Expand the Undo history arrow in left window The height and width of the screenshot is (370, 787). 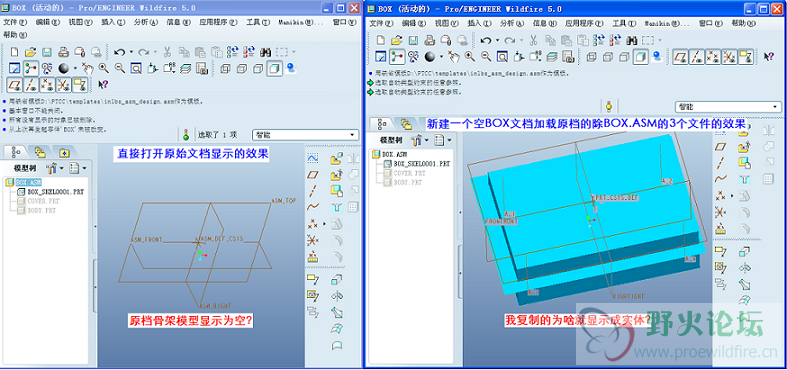tap(131, 52)
